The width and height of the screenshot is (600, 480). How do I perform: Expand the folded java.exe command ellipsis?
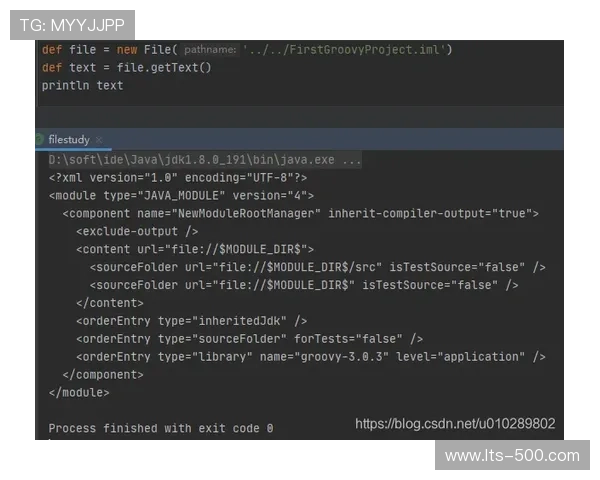[352, 160]
